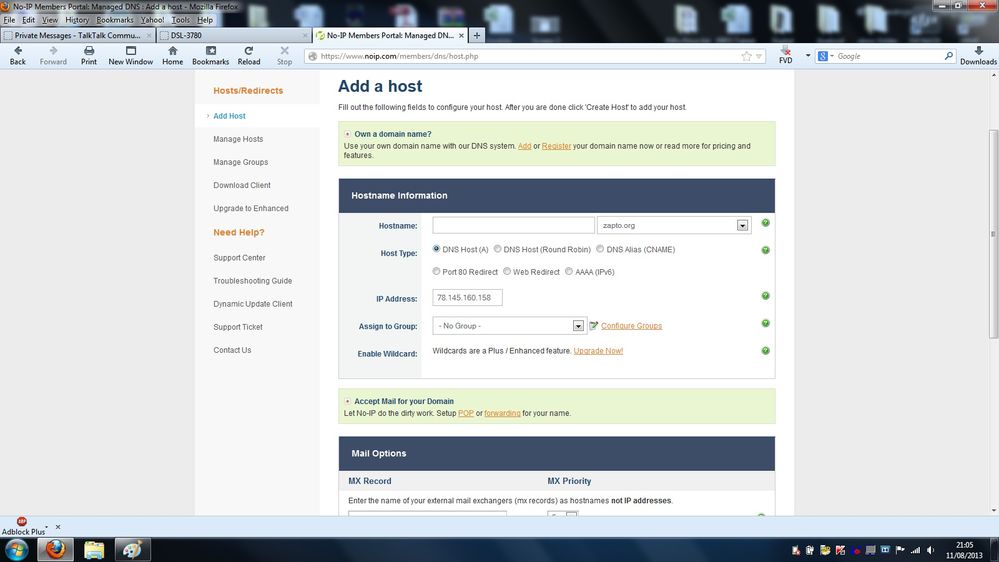Image resolution: width=999 pixels, height=562 pixels.
Task: Click help icon beside Assign to Group
Action: pos(765,323)
